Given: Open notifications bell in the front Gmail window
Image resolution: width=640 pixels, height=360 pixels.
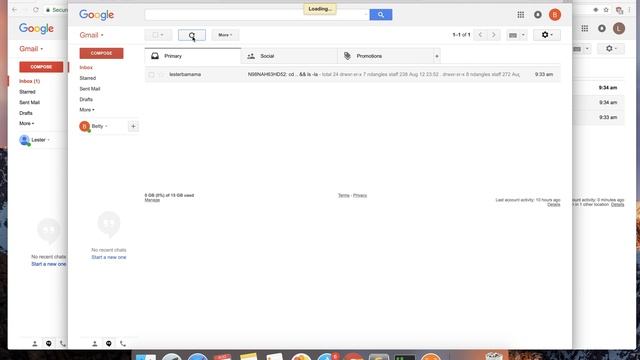Looking at the screenshot, I should (x=538, y=15).
